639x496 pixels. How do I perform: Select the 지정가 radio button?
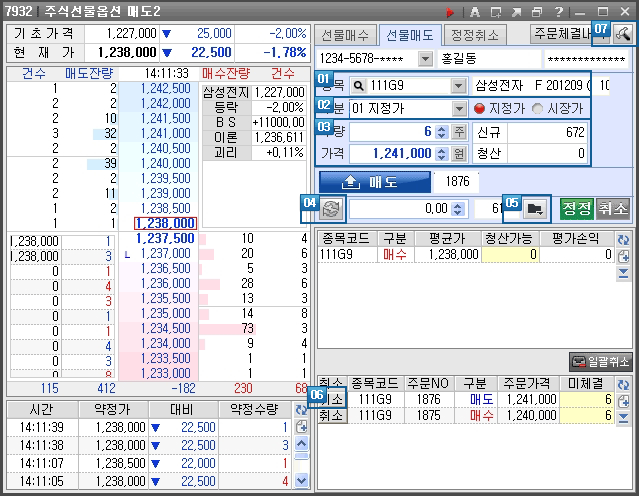479,108
